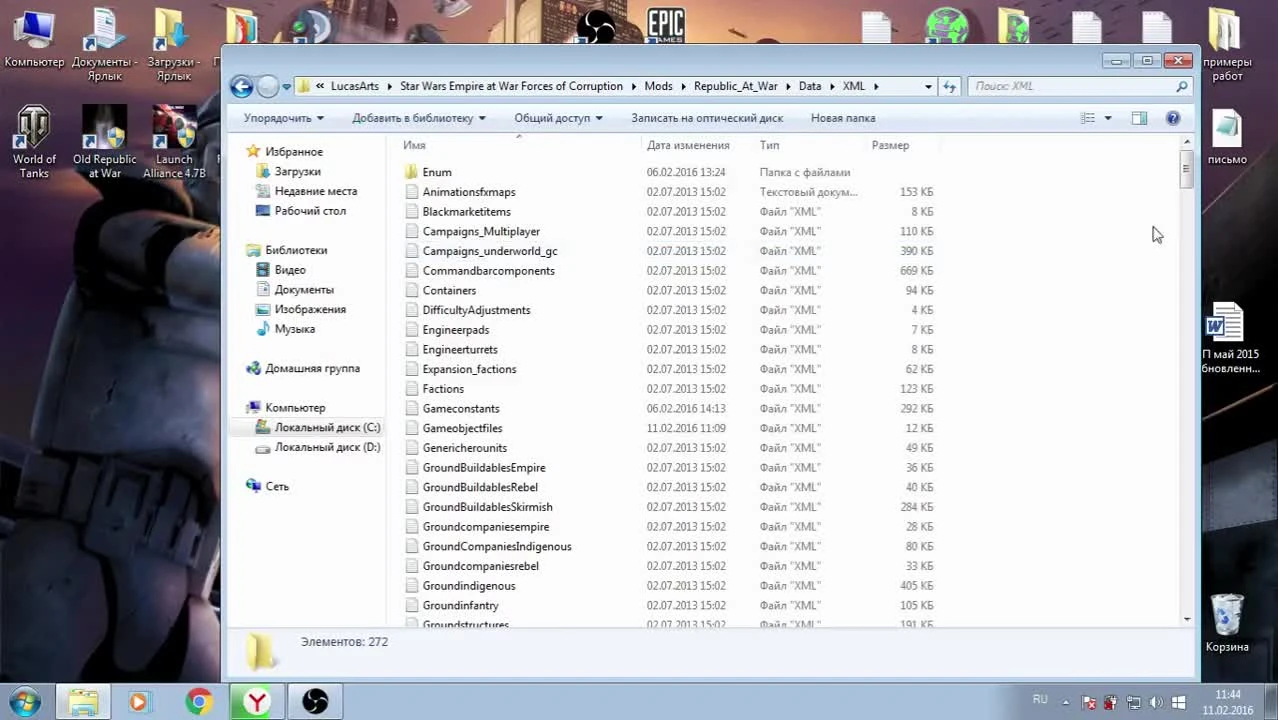1278x720 pixels.
Task: Click the vertical scrollbar of file list
Action: (x=1187, y=400)
